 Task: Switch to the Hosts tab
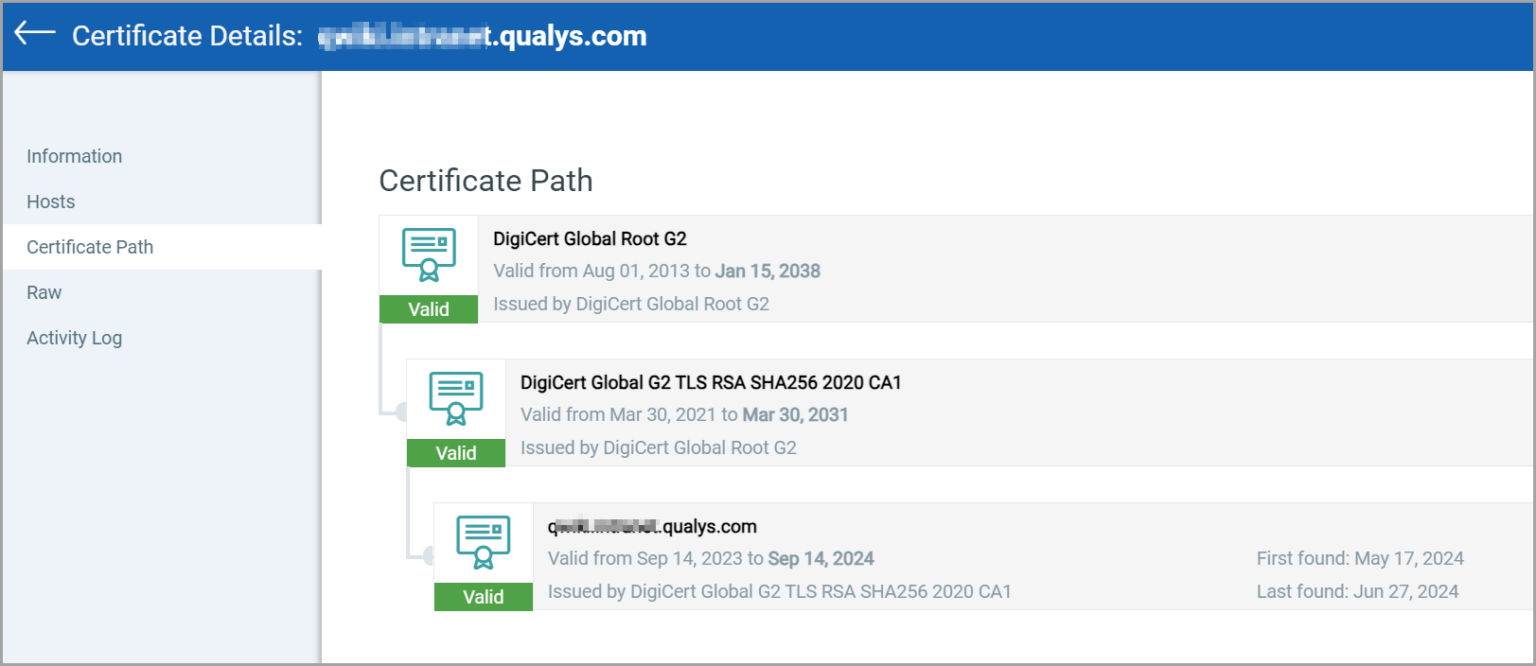[50, 201]
